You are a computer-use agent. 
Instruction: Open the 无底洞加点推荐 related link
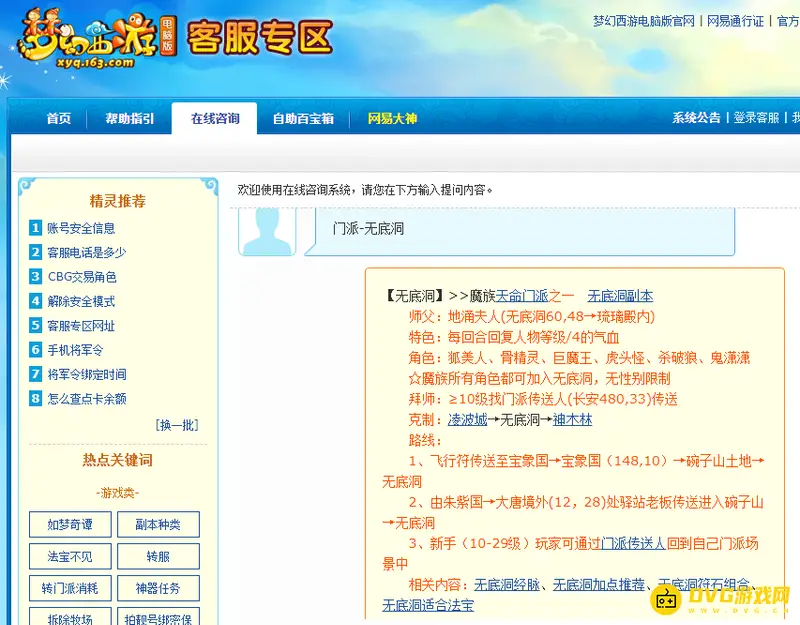[598, 585]
